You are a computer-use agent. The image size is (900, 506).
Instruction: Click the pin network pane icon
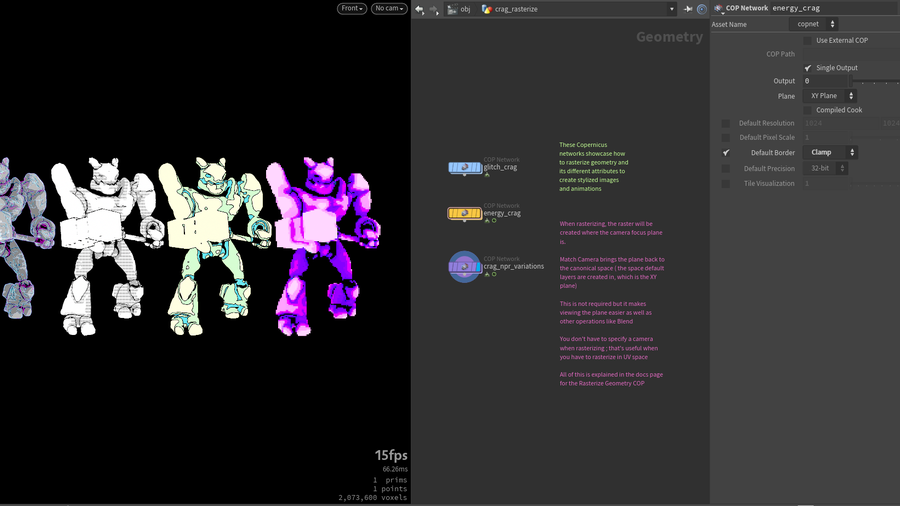tap(689, 9)
